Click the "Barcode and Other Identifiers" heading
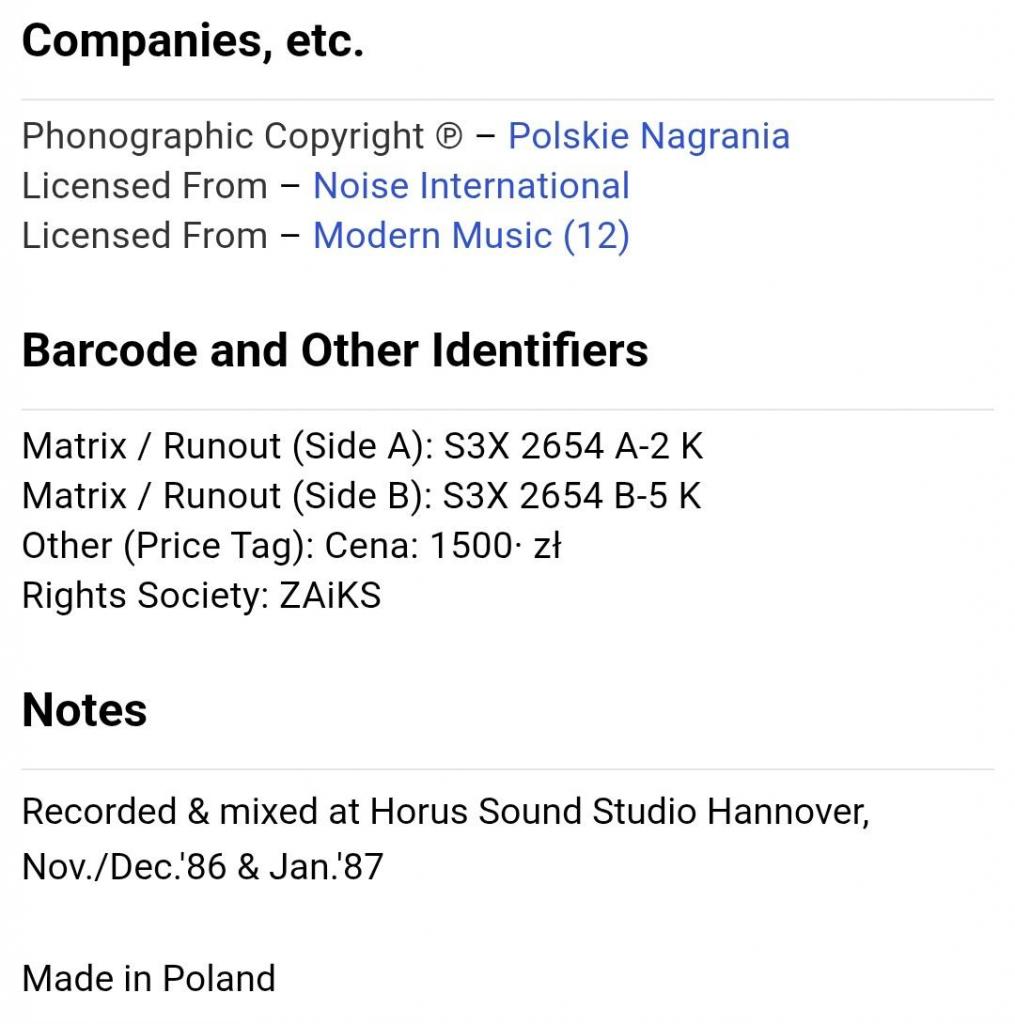 pyautogui.click(x=335, y=351)
